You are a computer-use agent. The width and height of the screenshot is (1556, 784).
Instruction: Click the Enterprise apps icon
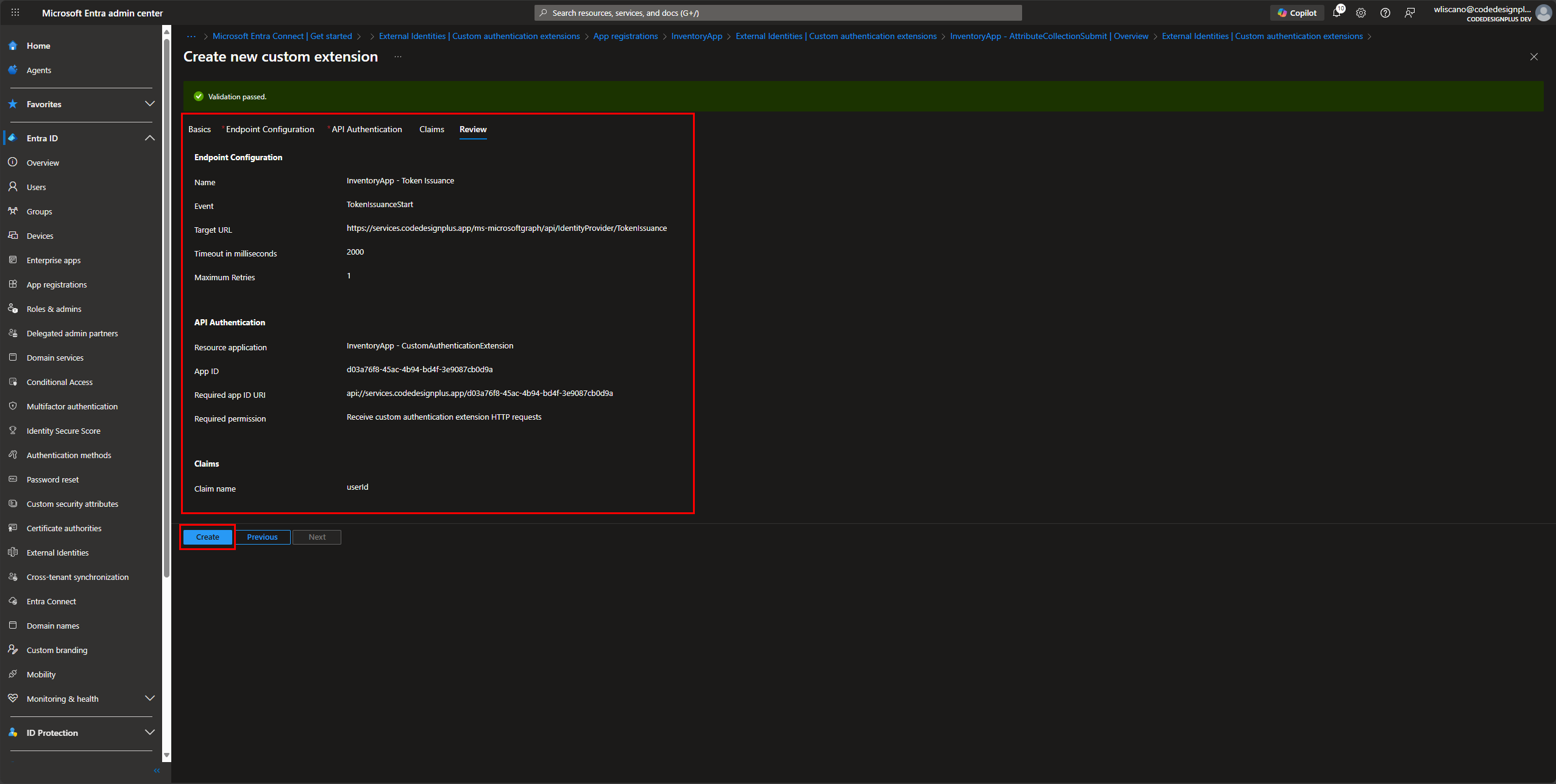pos(13,260)
